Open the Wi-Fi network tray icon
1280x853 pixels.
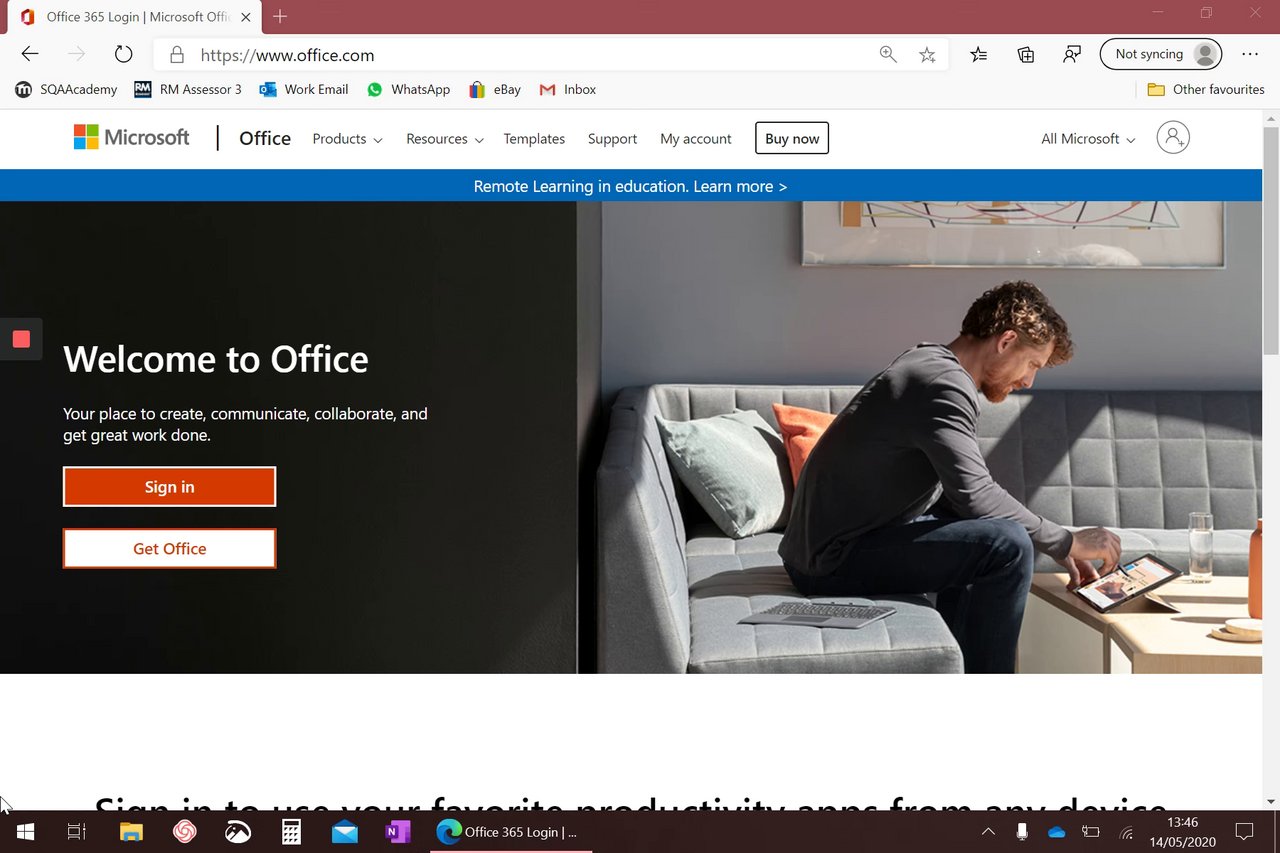pyautogui.click(x=1126, y=831)
